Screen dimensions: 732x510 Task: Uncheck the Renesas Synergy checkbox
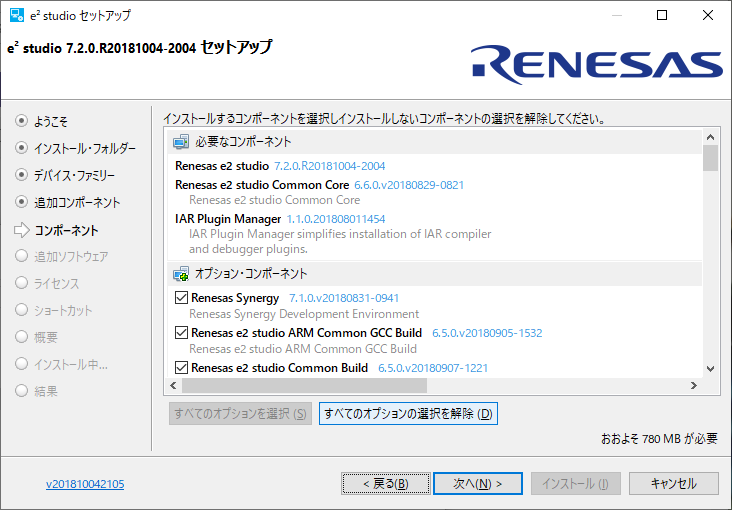(181, 298)
